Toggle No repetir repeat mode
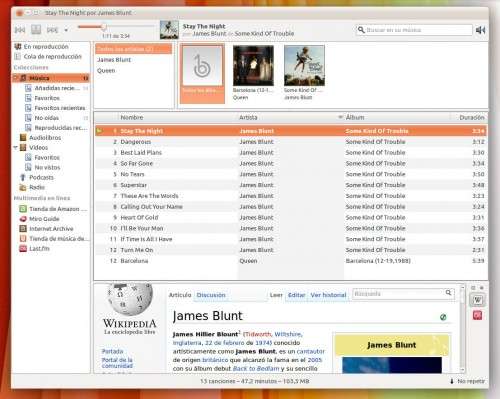Image resolution: width=500 pixels, height=399 pixels. [467, 381]
